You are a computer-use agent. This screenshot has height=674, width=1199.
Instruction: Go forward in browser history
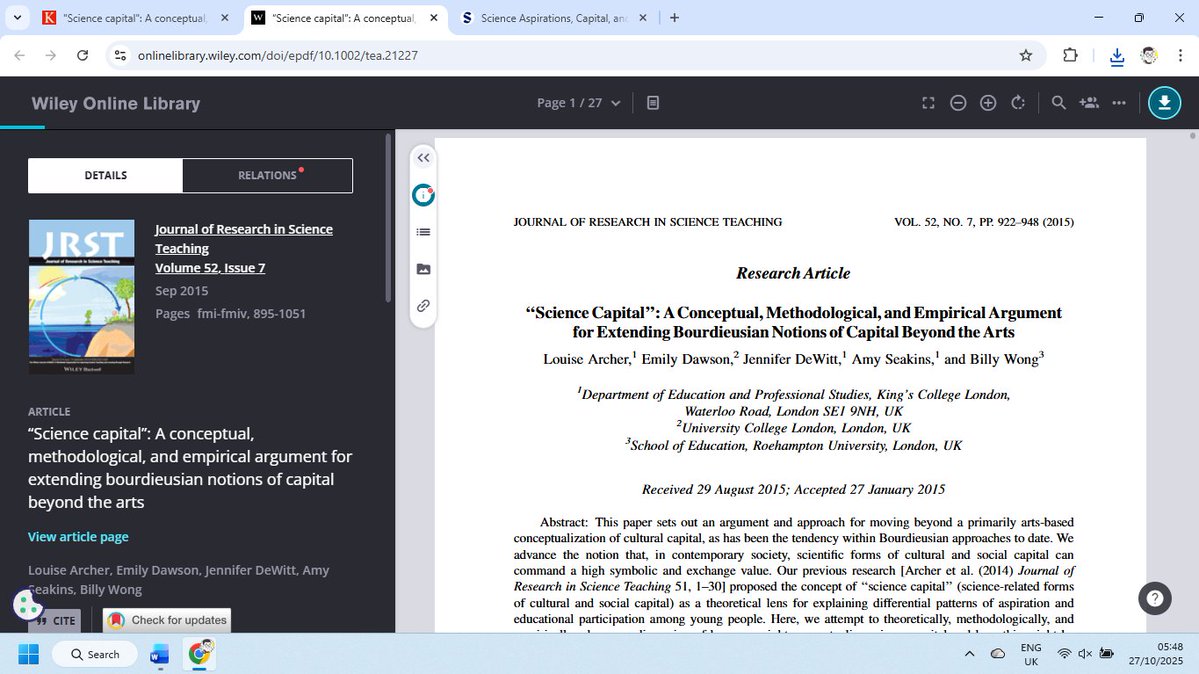point(50,55)
